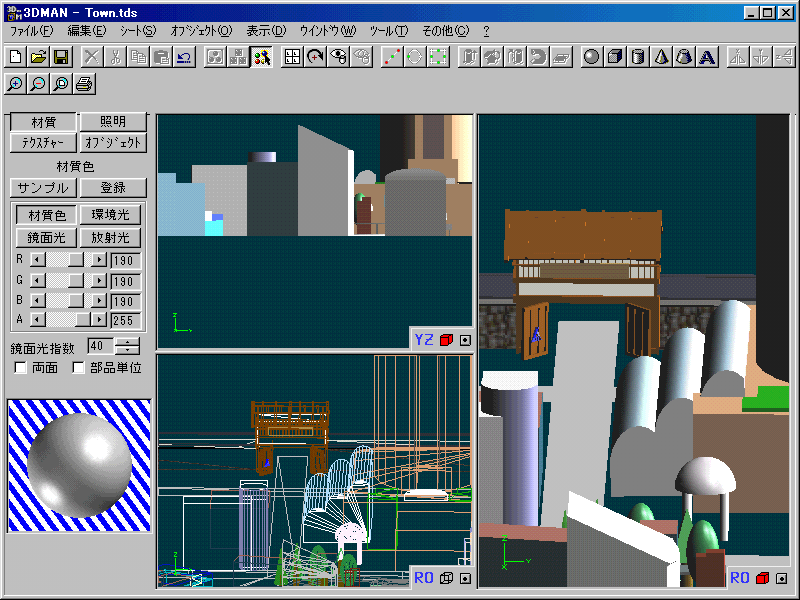Activate the rotate view icon
Screen dimensions: 800x600
(x=315, y=57)
